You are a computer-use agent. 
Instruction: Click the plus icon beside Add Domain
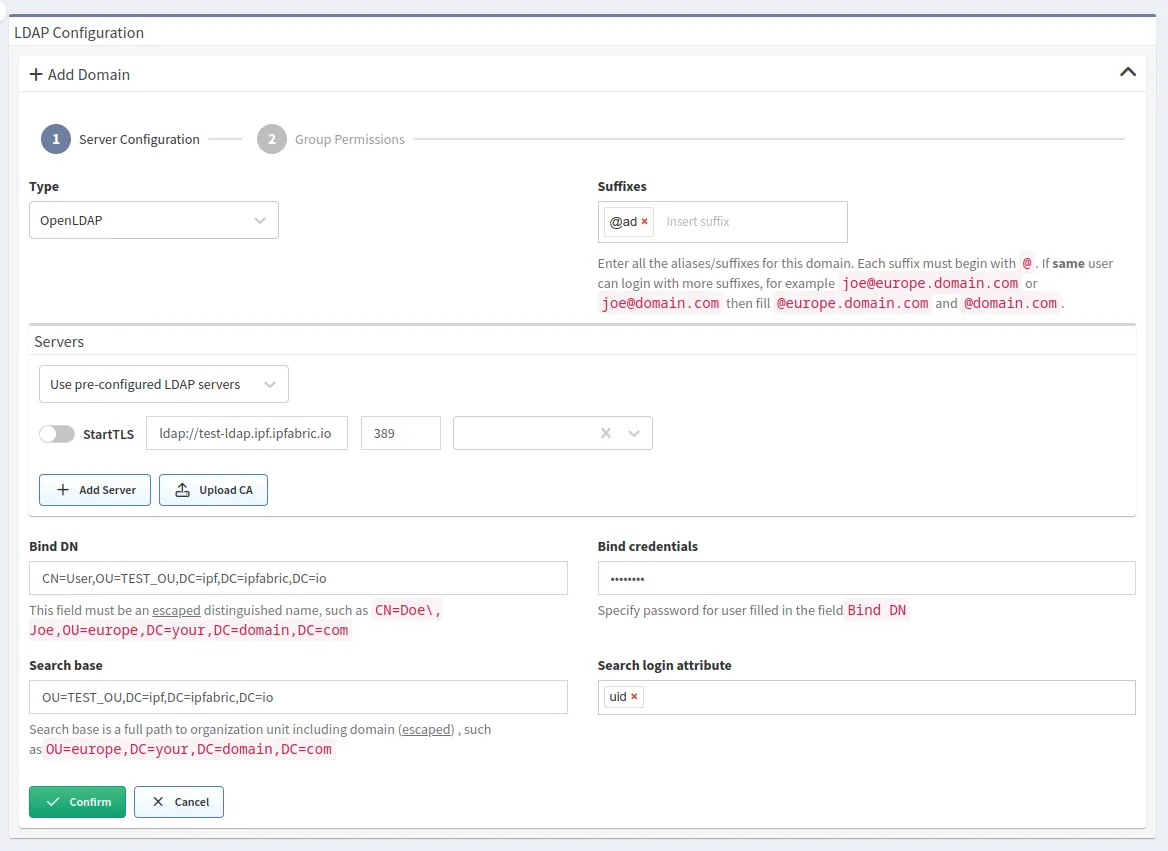(x=36, y=74)
